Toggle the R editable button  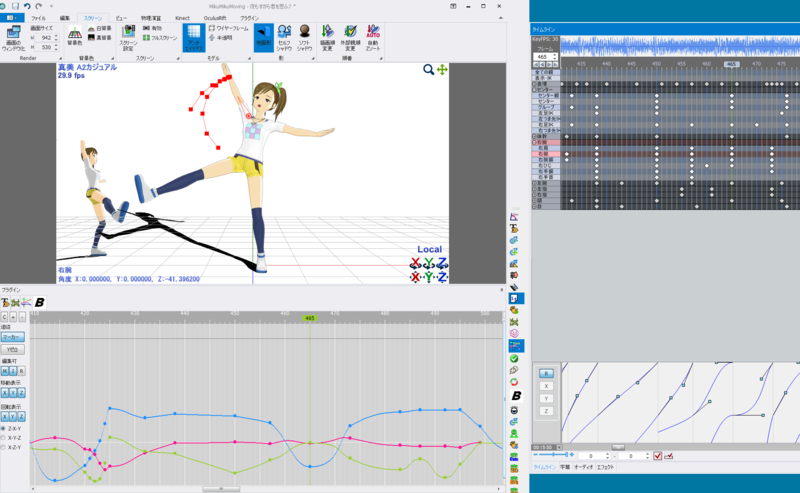point(21,371)
